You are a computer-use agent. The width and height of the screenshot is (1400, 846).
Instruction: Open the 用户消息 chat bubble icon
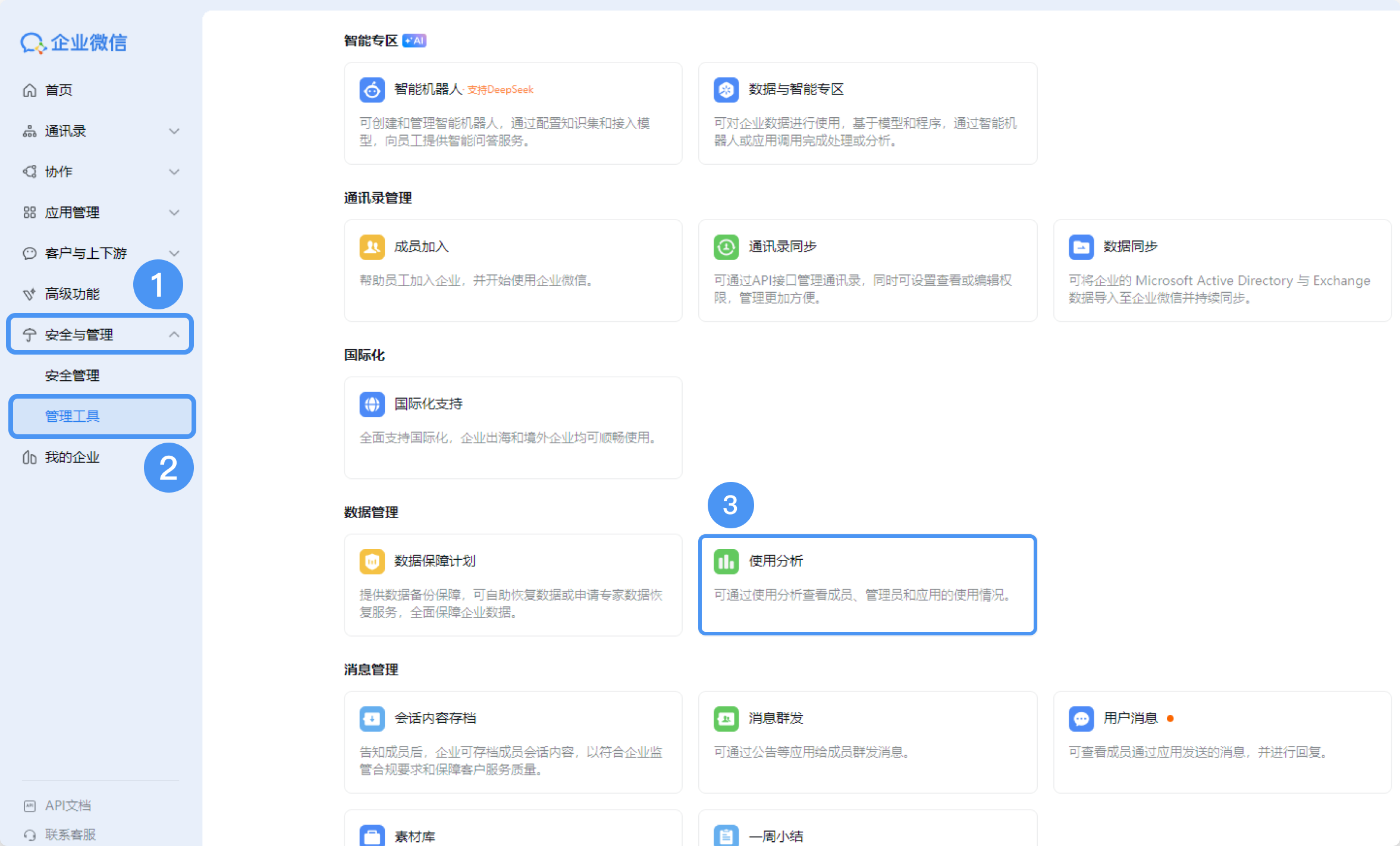tap(1081, 718)
